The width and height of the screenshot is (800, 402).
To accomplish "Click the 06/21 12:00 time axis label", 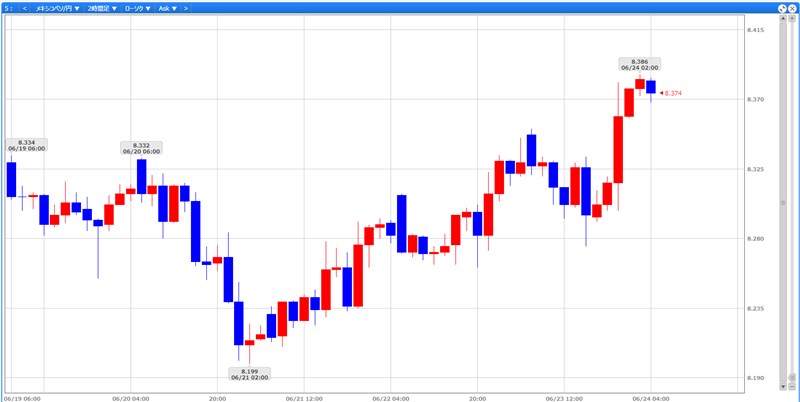I will coord(302,397).
